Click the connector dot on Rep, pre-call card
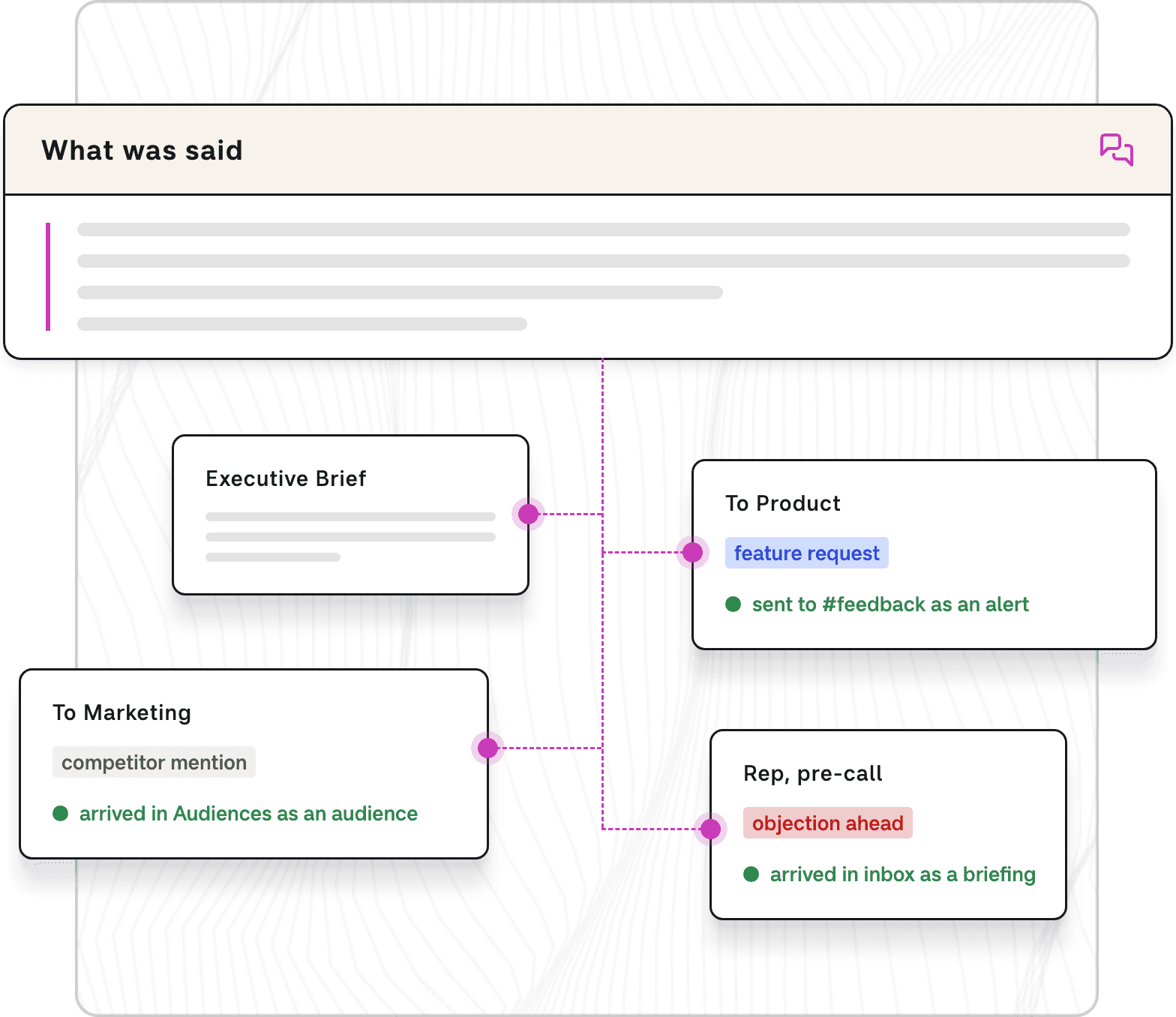The height and width of the screenshot is (1017, 1176). [x=710, y=829]
